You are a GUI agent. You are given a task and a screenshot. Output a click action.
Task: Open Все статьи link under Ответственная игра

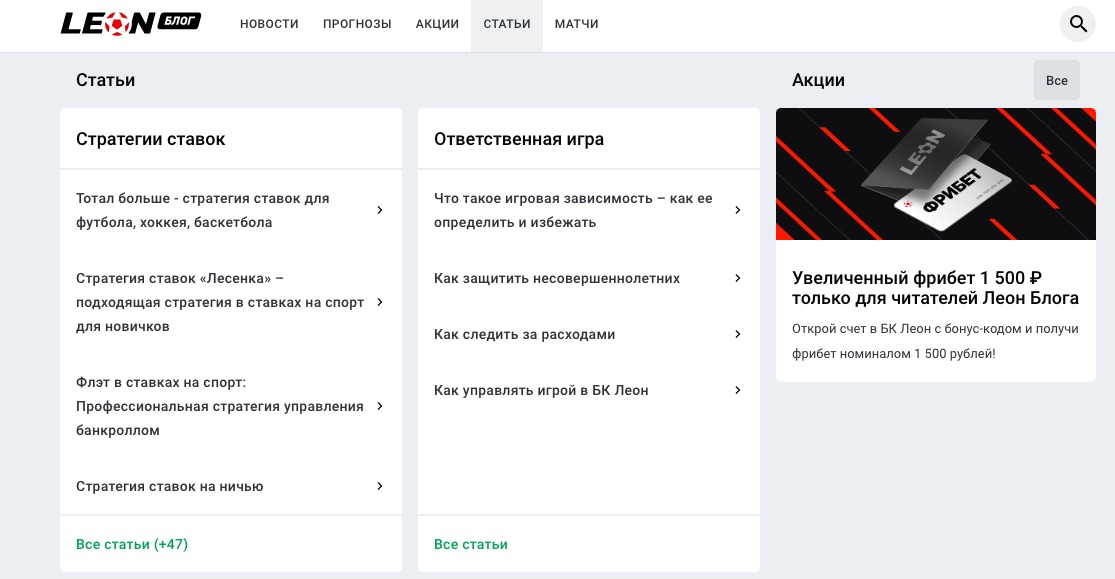tap(471, 544)
